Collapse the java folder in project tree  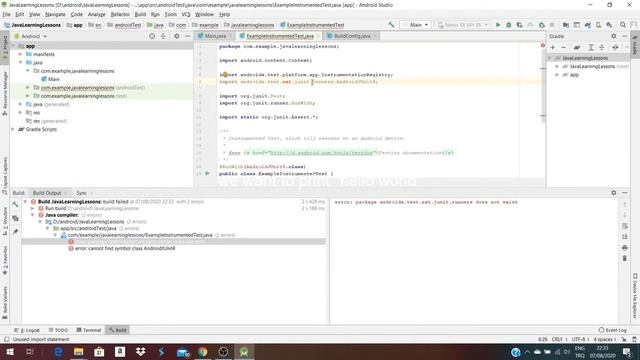[20, 62]
